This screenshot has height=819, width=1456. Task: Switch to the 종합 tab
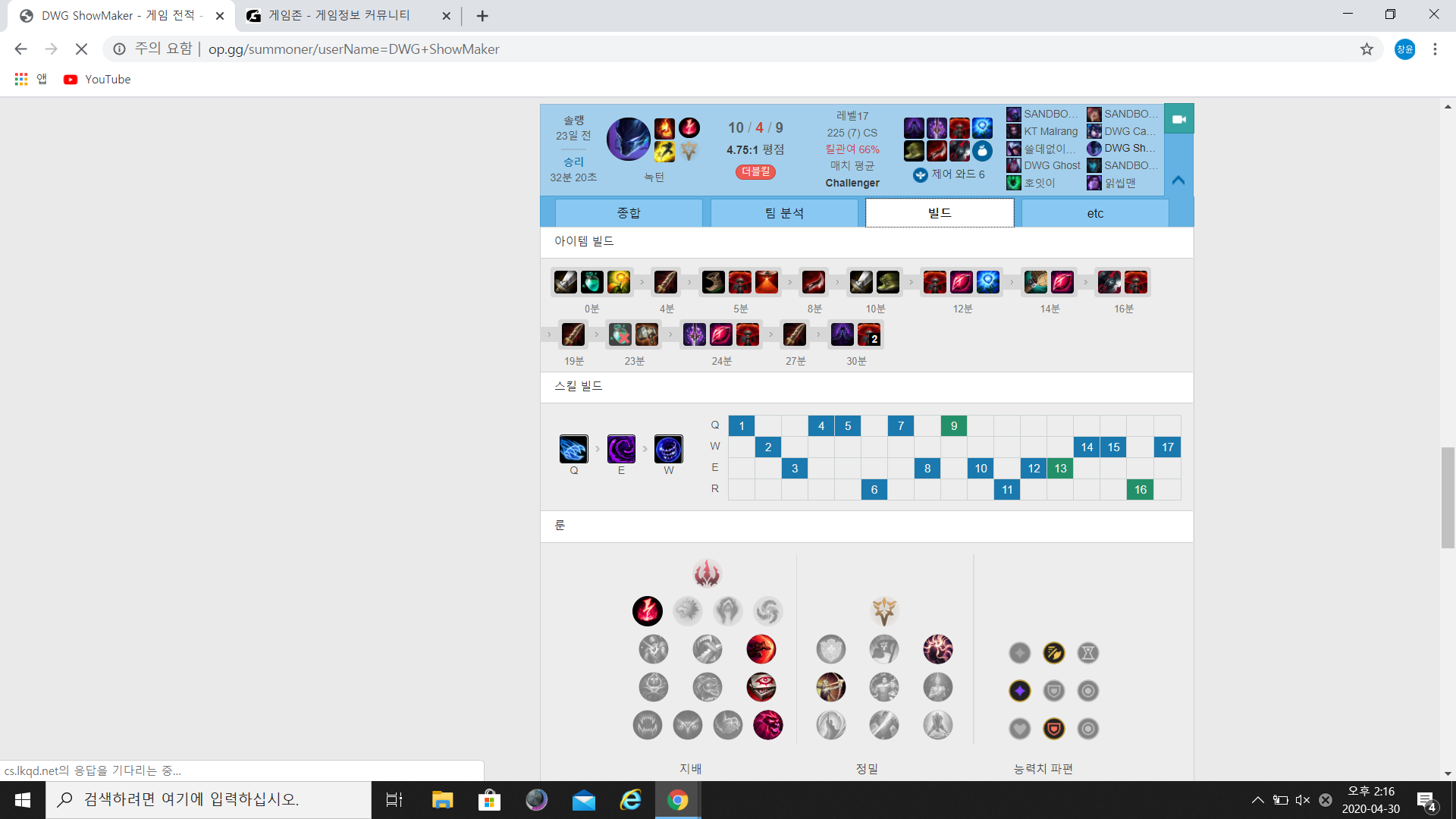coord(629,213)
